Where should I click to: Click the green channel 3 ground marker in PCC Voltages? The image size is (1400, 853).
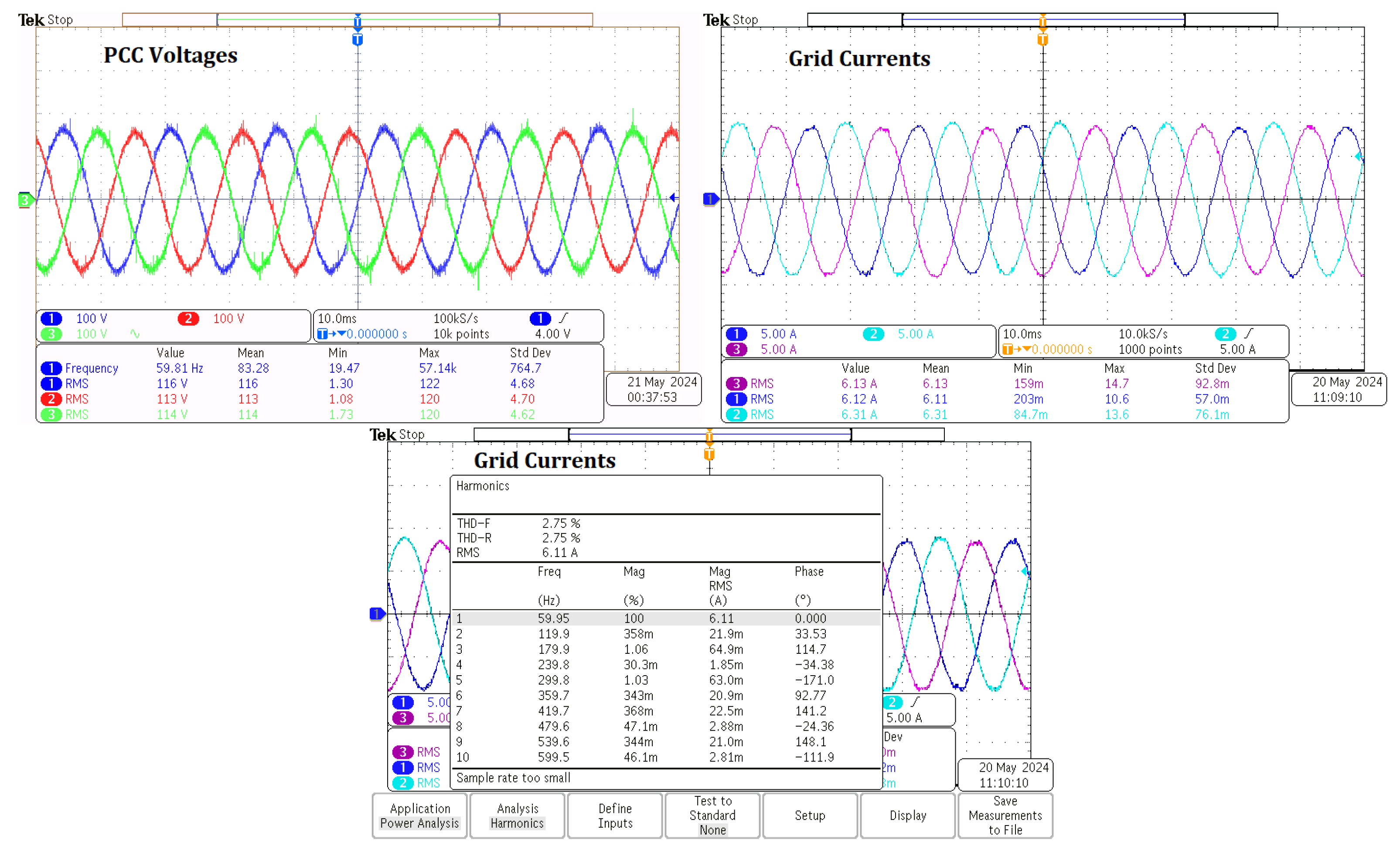(25, 200)
